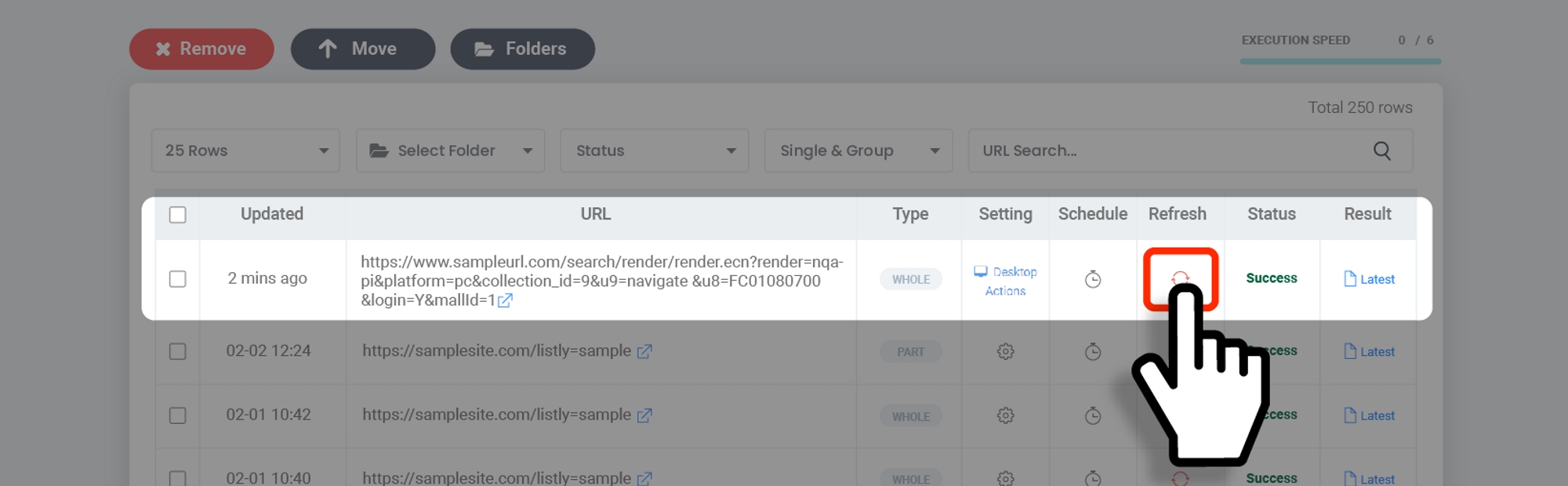This screenshot has height=486, width=1568.
Task: Expand the Status filter dropdown
Action: pos(654,151)
